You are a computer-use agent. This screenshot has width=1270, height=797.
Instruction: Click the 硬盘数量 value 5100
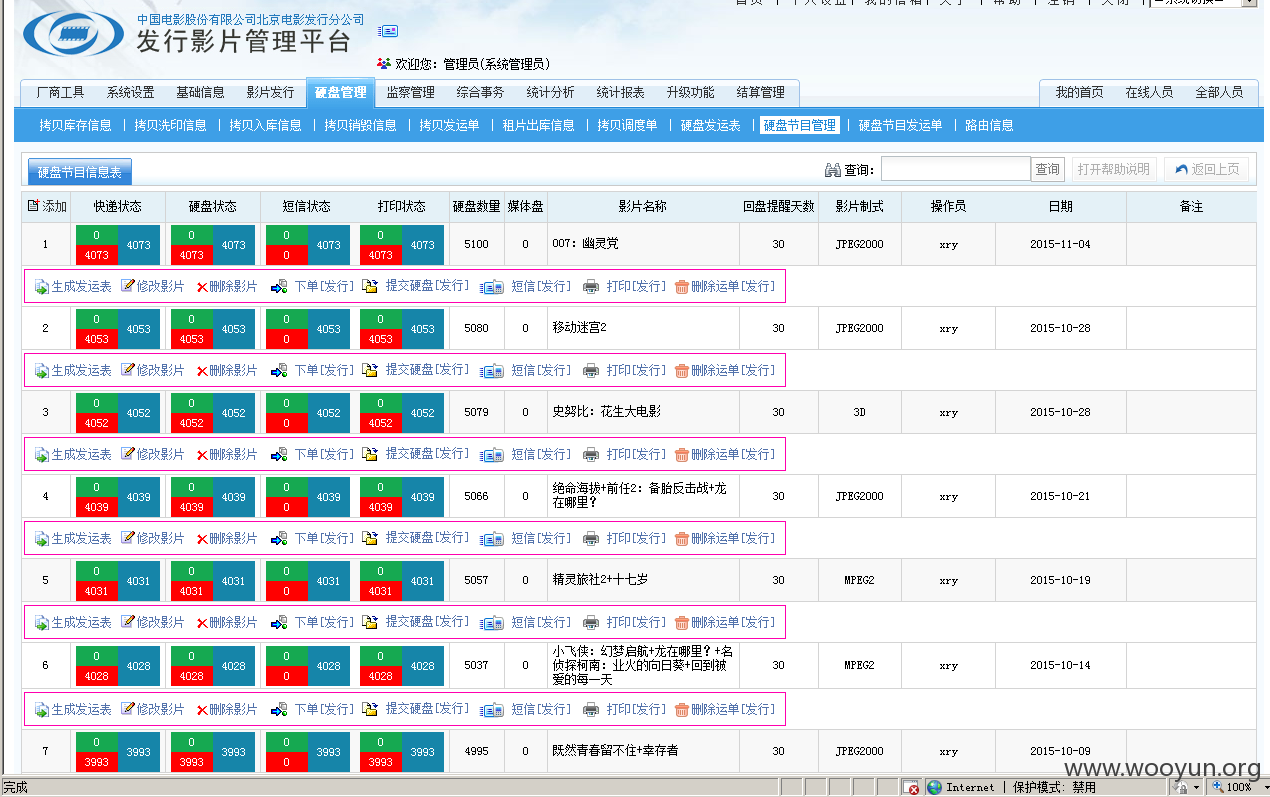(x=476, y=244)
